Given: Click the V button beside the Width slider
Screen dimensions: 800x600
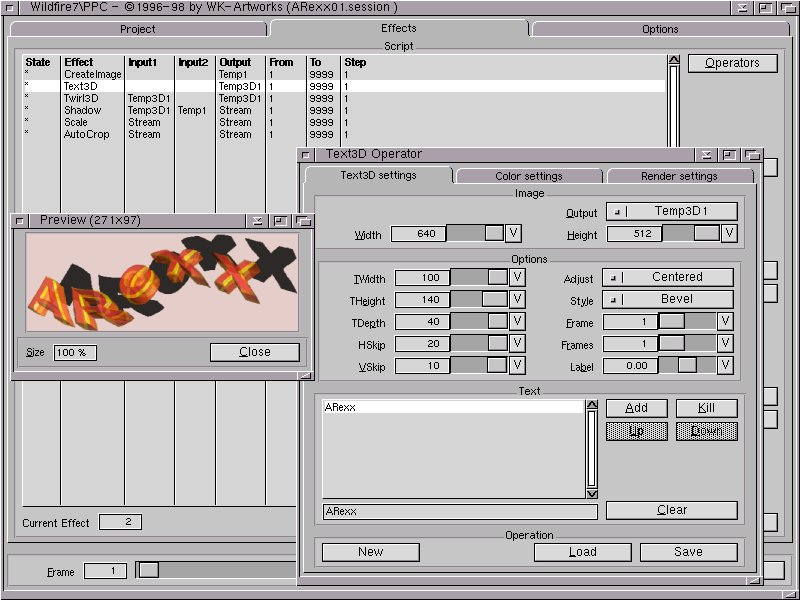Looking at the screenshot, I should click(x=513, y=234).
